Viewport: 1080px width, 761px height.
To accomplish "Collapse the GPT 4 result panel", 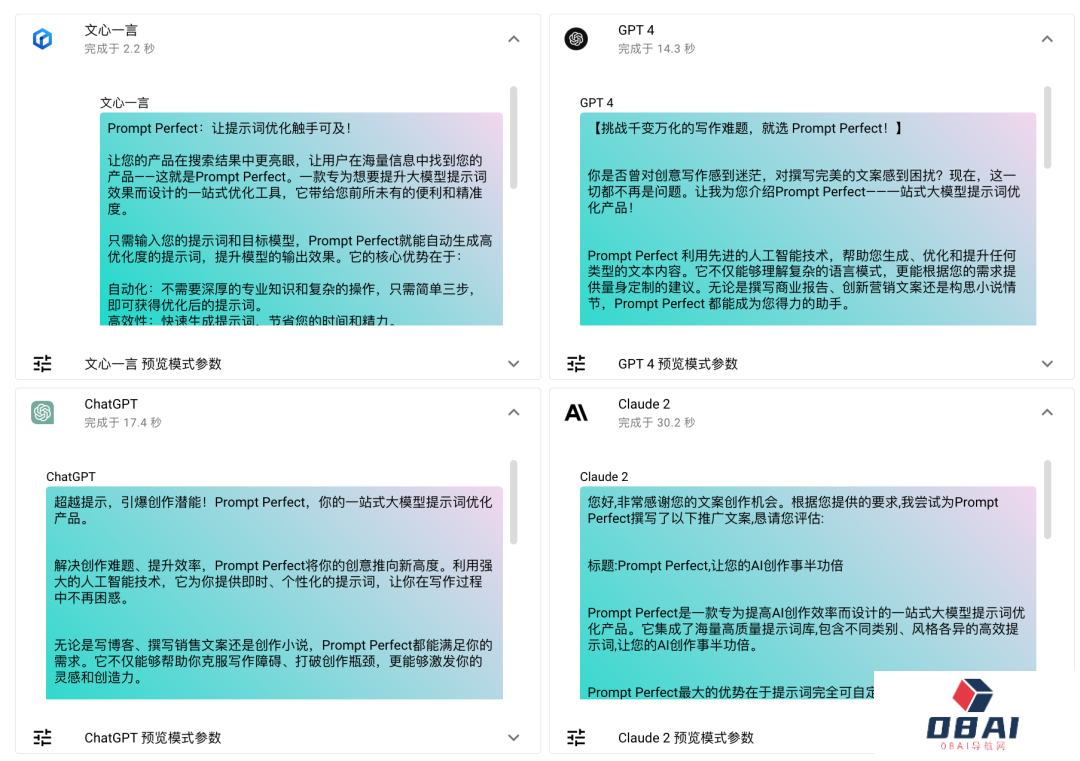I will coord(1047,39).
